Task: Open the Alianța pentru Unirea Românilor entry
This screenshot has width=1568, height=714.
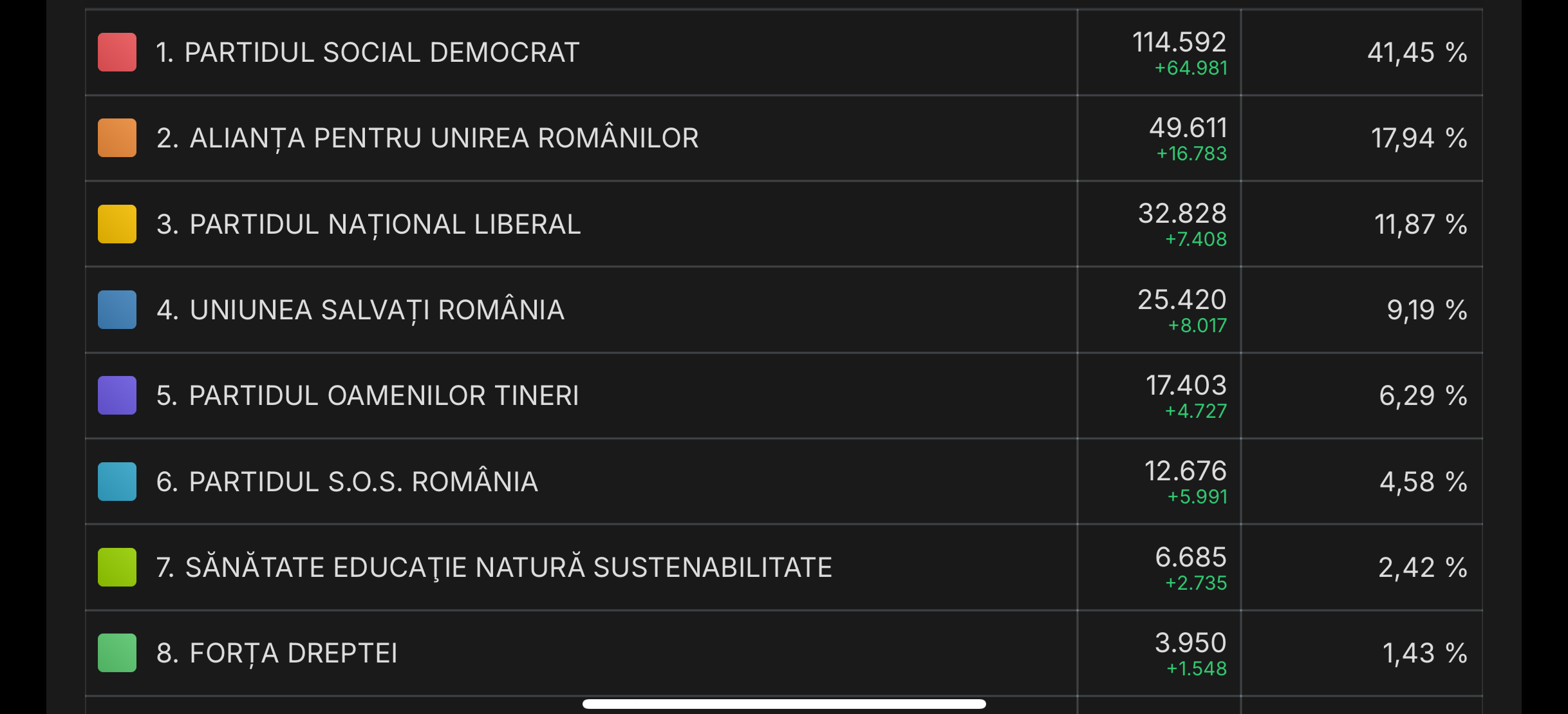Action: 427,138
